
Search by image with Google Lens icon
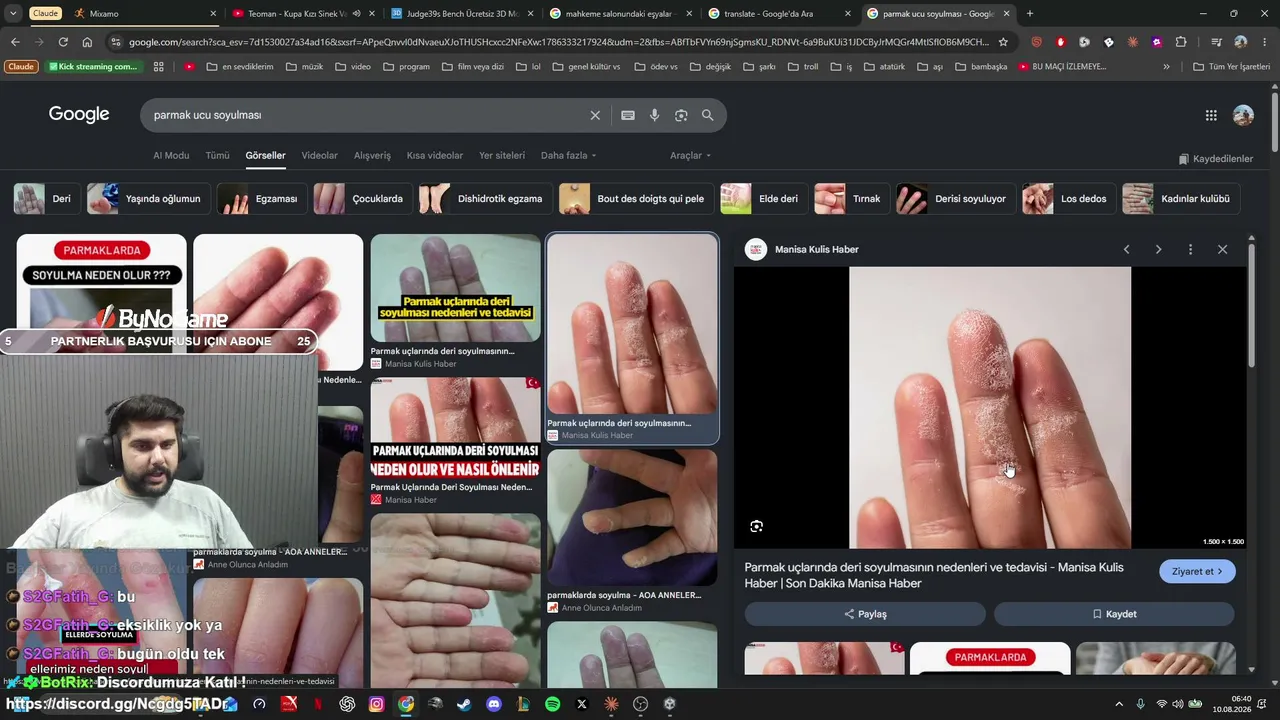point(681,115)
